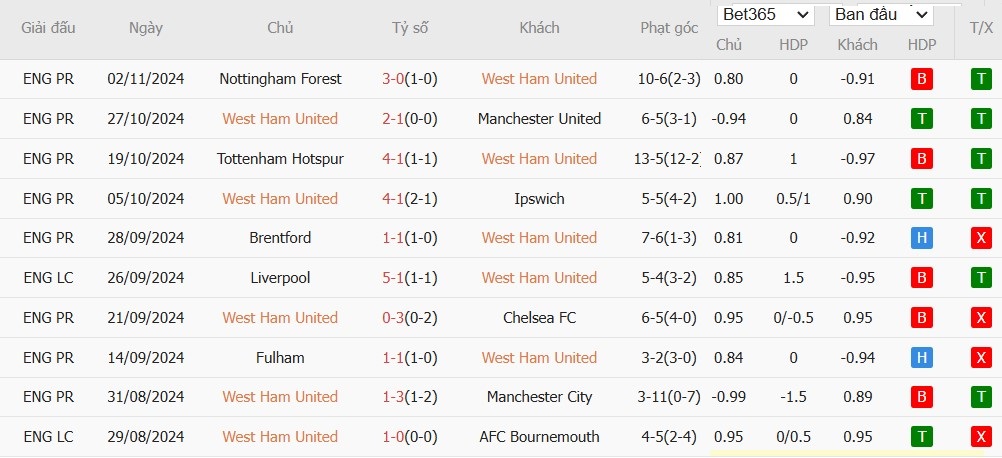Image resolution: width=1002 pixels, height=458 pixels.
Task: Click the red X badge in AFC Bournemouth row
Action: click(981, 437)
